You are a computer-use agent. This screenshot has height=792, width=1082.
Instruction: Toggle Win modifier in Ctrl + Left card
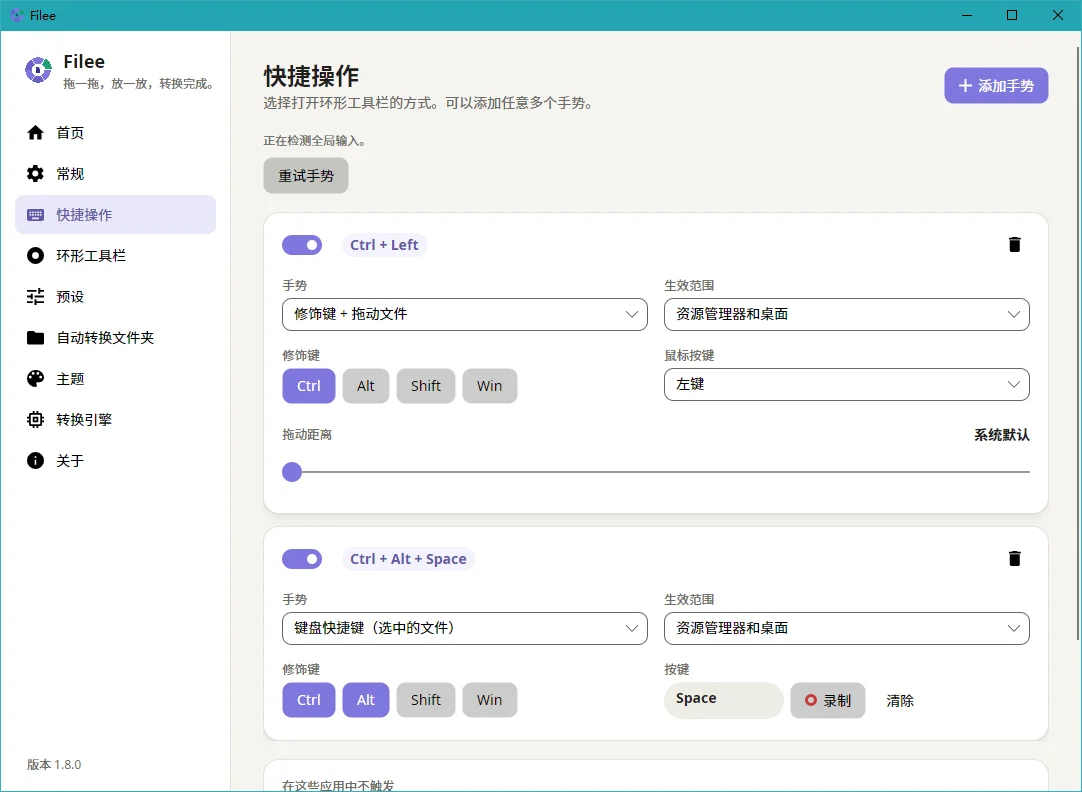pyautogui.click(x=489, y=386)
